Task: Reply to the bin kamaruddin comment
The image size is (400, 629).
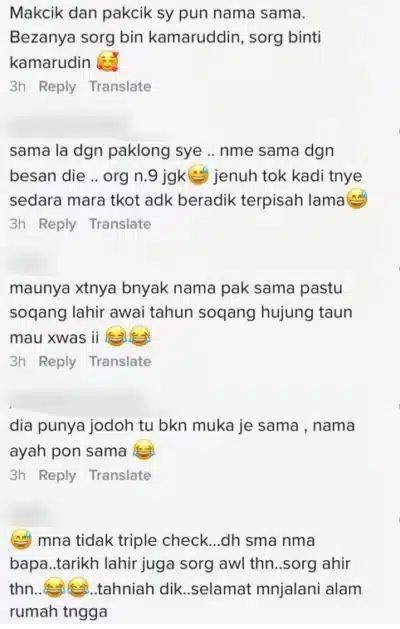Action: (57, 87)
